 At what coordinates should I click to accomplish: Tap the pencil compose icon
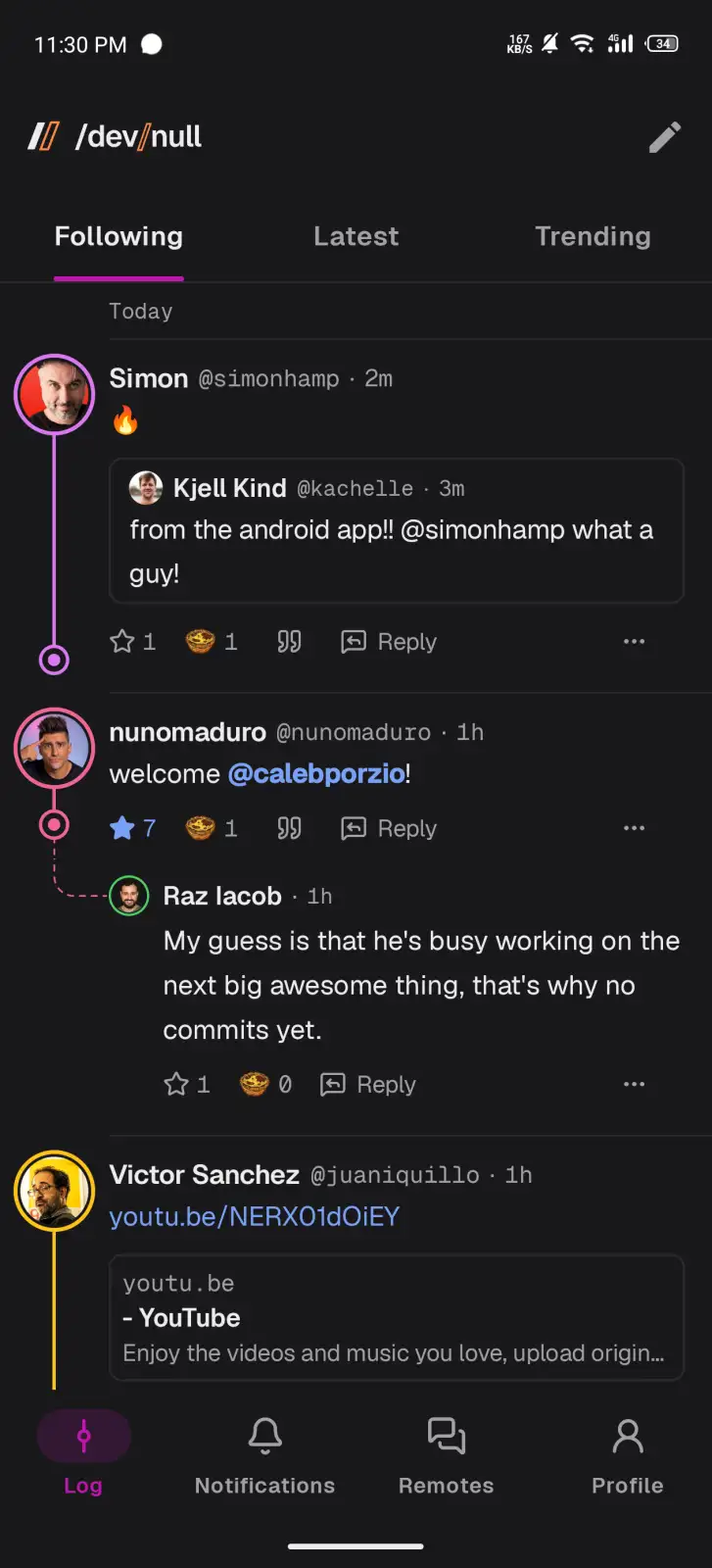665,137
